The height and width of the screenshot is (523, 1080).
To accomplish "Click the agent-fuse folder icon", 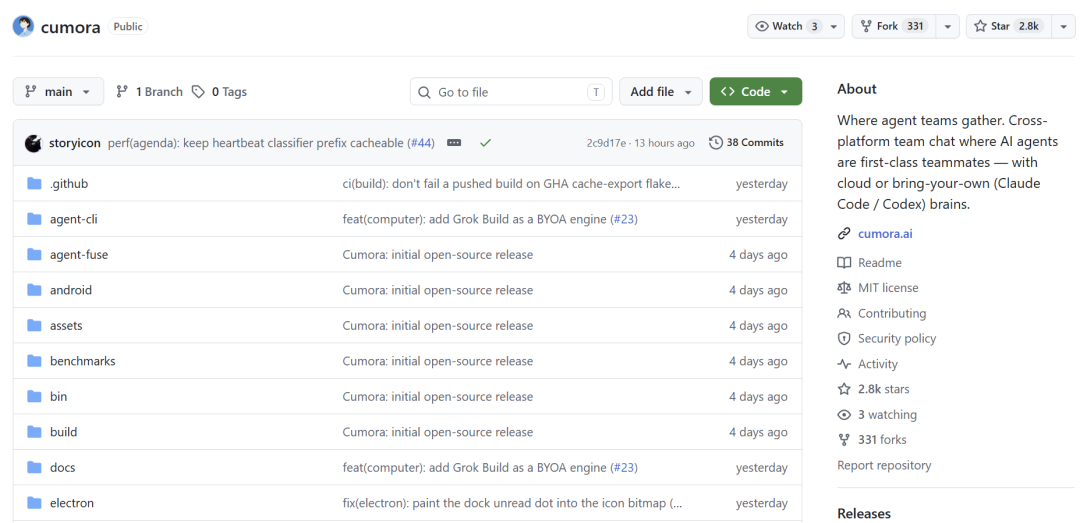I will pyautogui.click(x=34, y=255).
